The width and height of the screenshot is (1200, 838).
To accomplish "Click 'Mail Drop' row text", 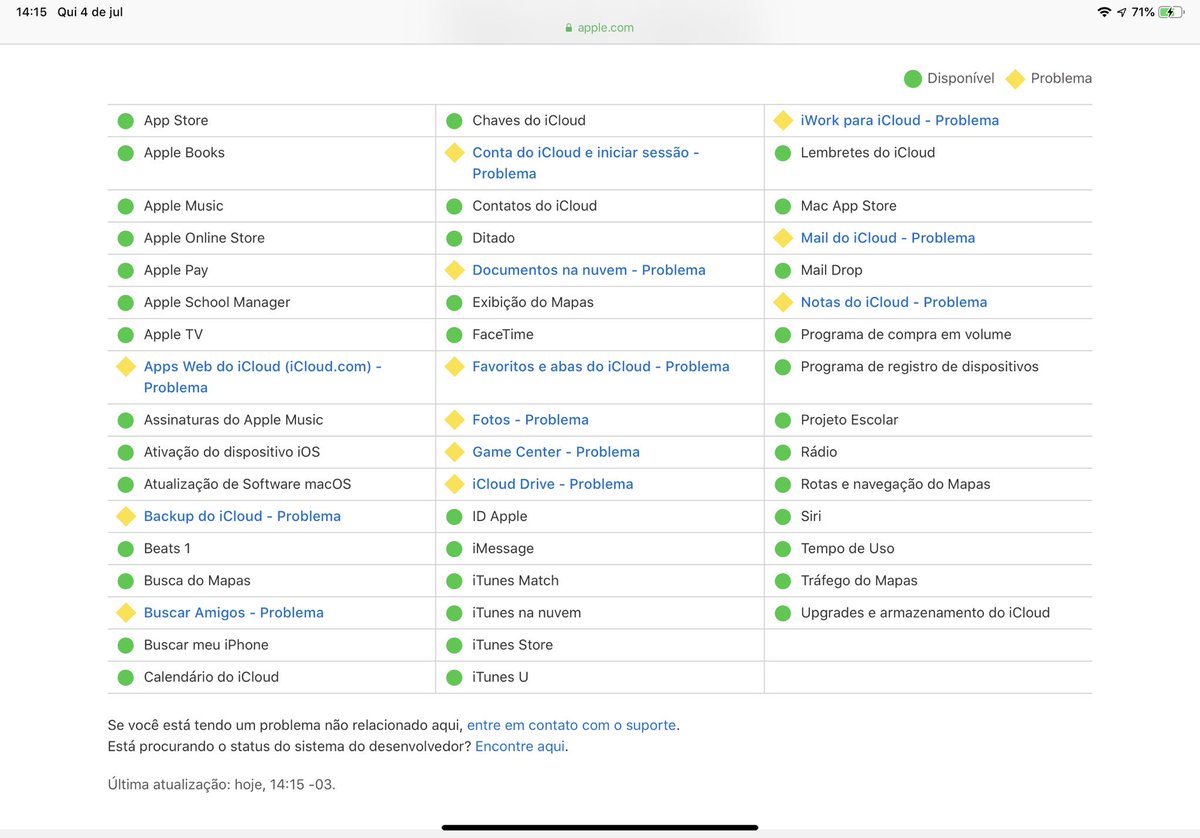I will point(832,270).
